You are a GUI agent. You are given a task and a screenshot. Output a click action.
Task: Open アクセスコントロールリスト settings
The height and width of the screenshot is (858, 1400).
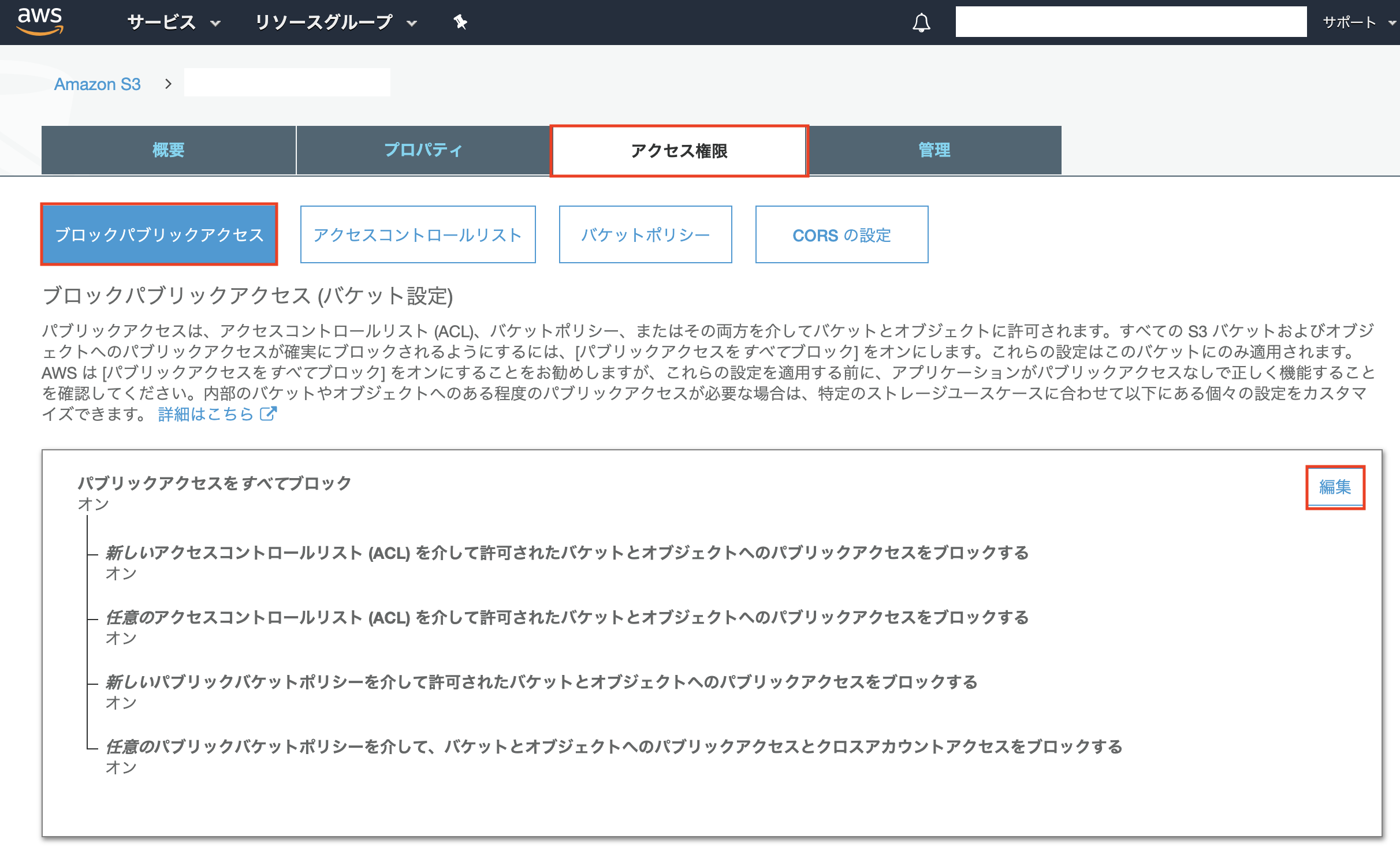coord(418,234)
